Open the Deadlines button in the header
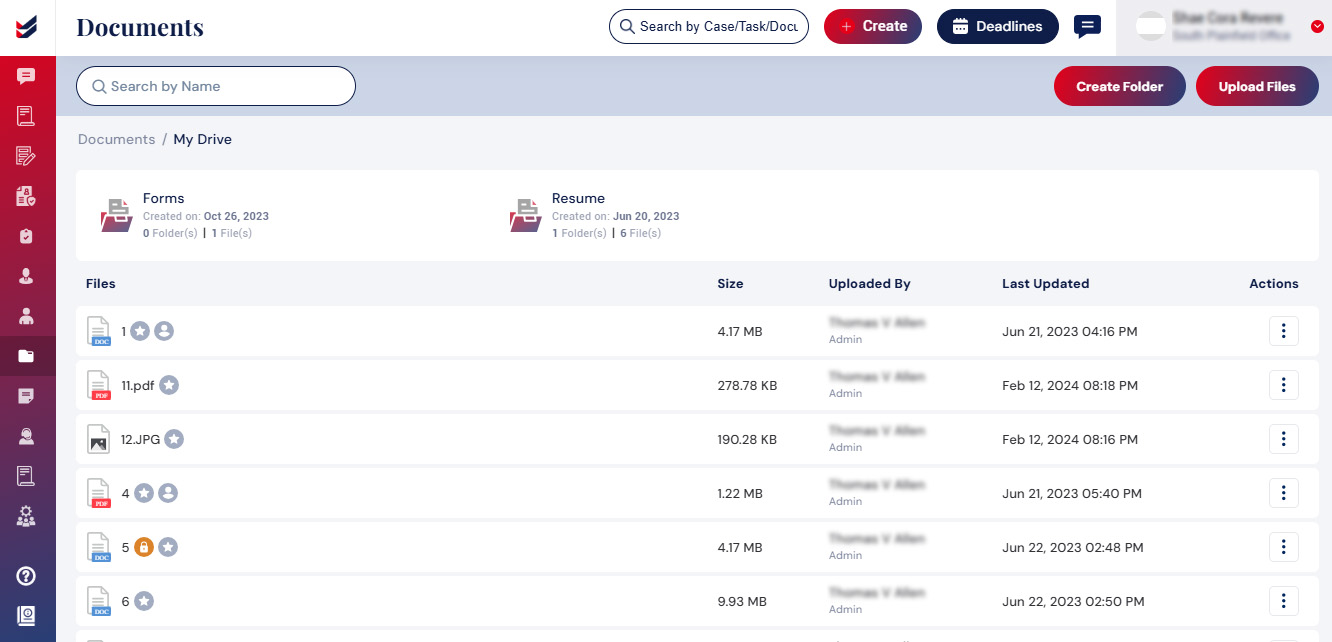The width and height of the screenshot is (1332, 642). pos(997,27)
